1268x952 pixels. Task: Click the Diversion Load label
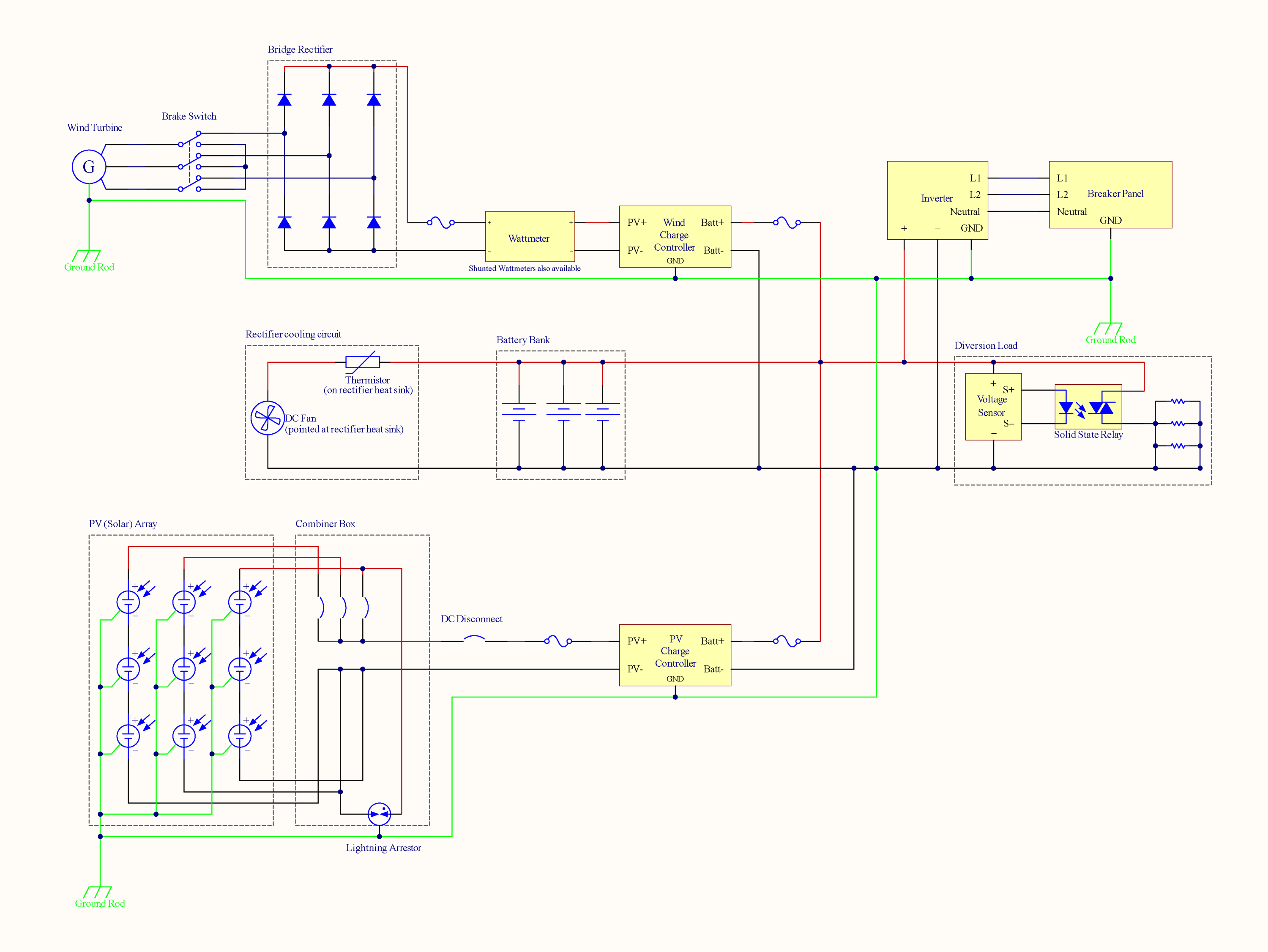(985, 346)
